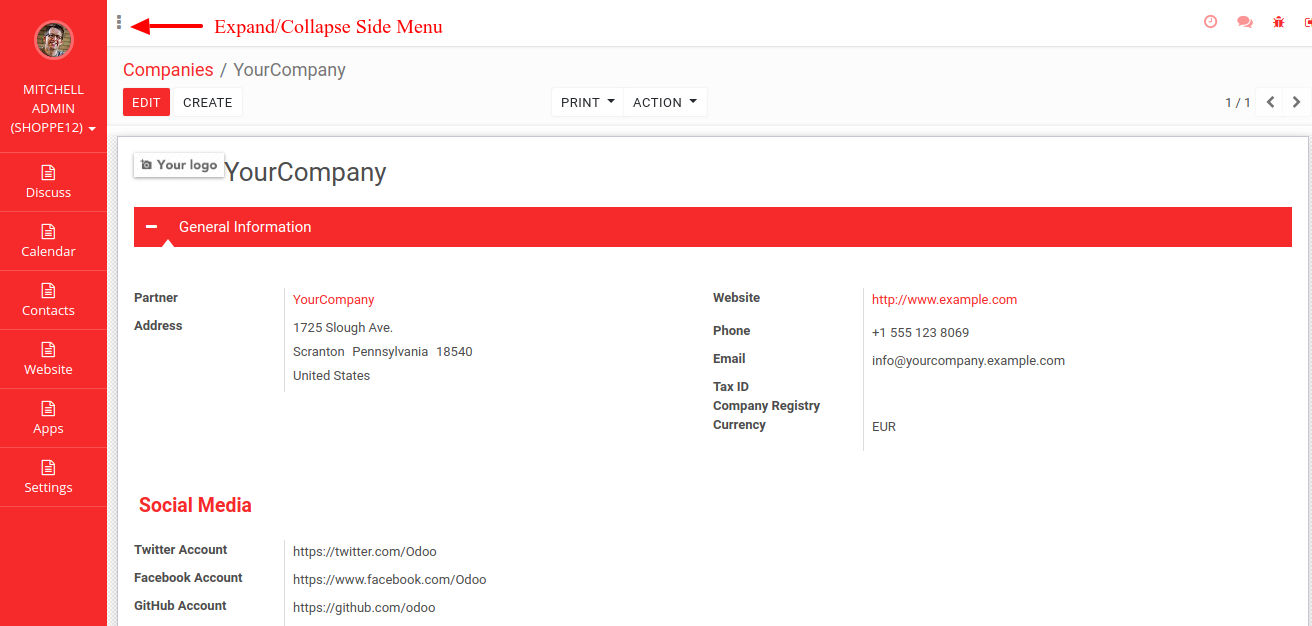Click the phone number +1 555 123 8069

(x=920, y=333)
